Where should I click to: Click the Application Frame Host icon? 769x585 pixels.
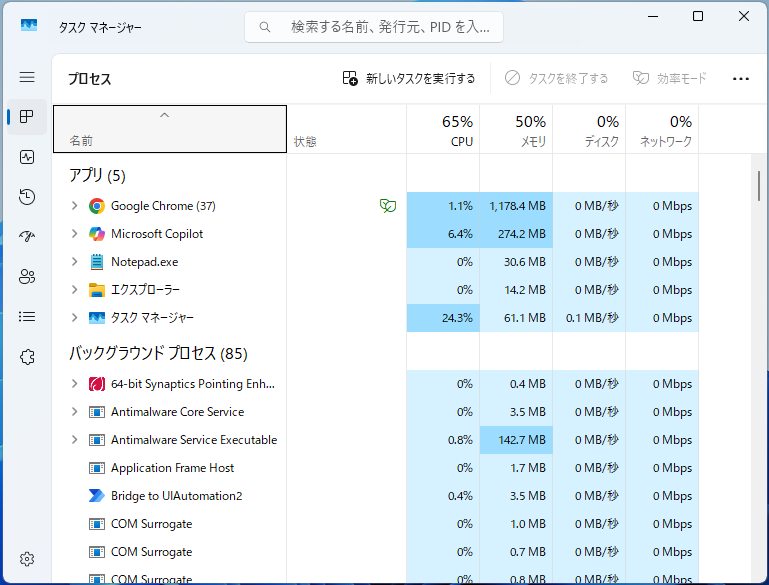click(x=97, y=468)
